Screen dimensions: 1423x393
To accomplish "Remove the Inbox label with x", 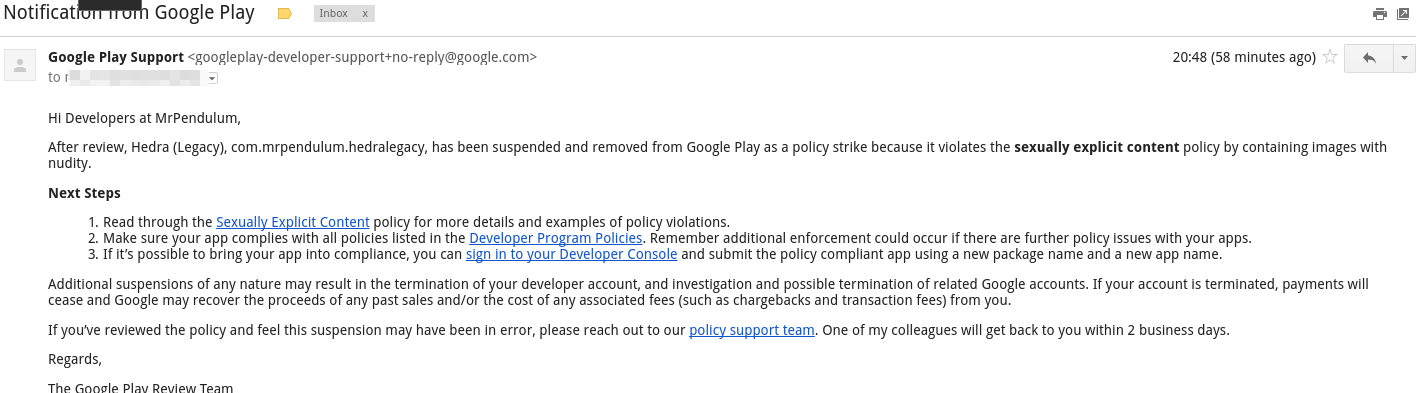I will 365,14.
